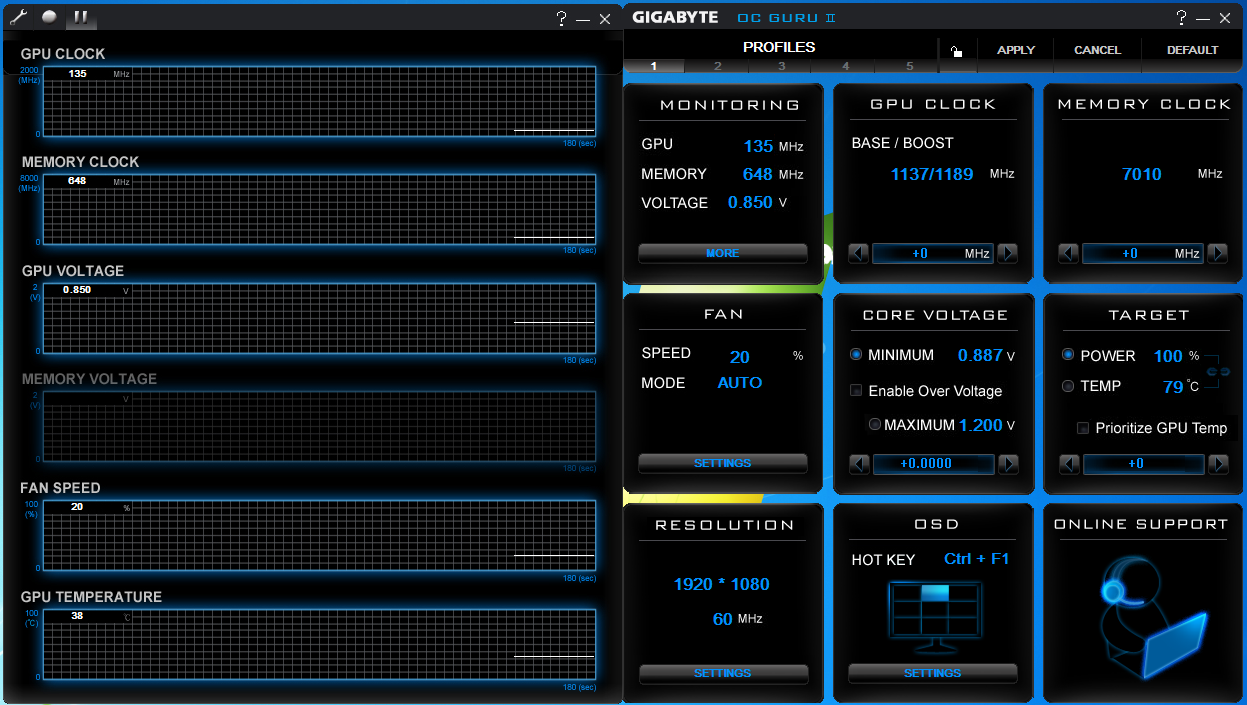
Task: Switch to profile 5 tab
Action: 910,66
